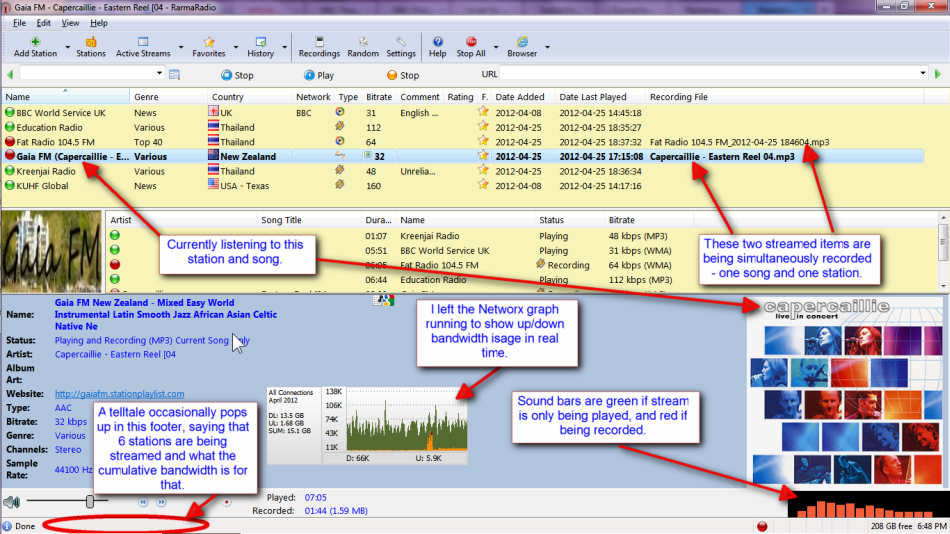Viewport: 950px width, 534px height.
Task: Click the red recording indicator in status bar
Action: (x=762, y=526)
